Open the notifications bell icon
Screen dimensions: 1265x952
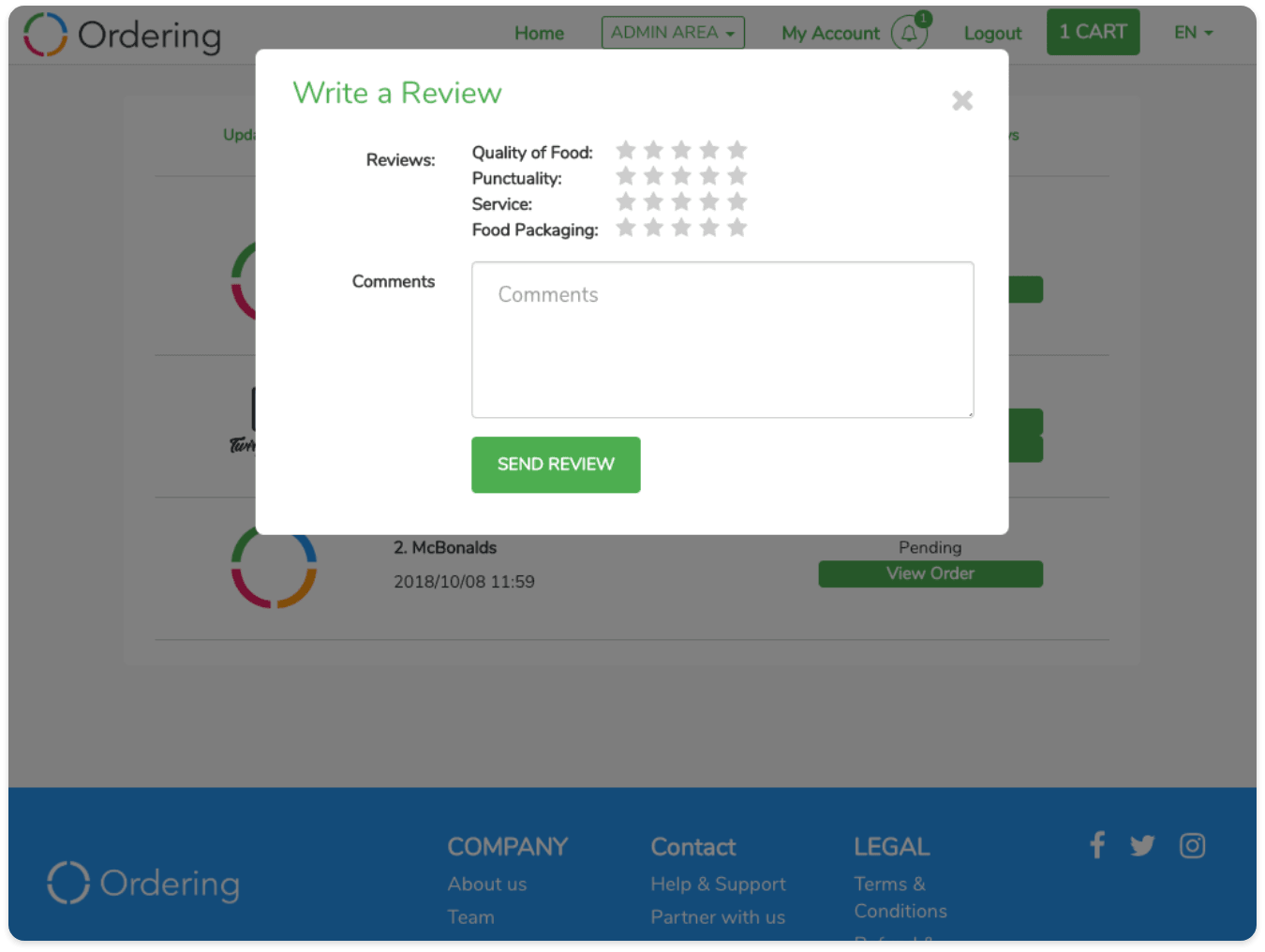[x=909, y=34]
